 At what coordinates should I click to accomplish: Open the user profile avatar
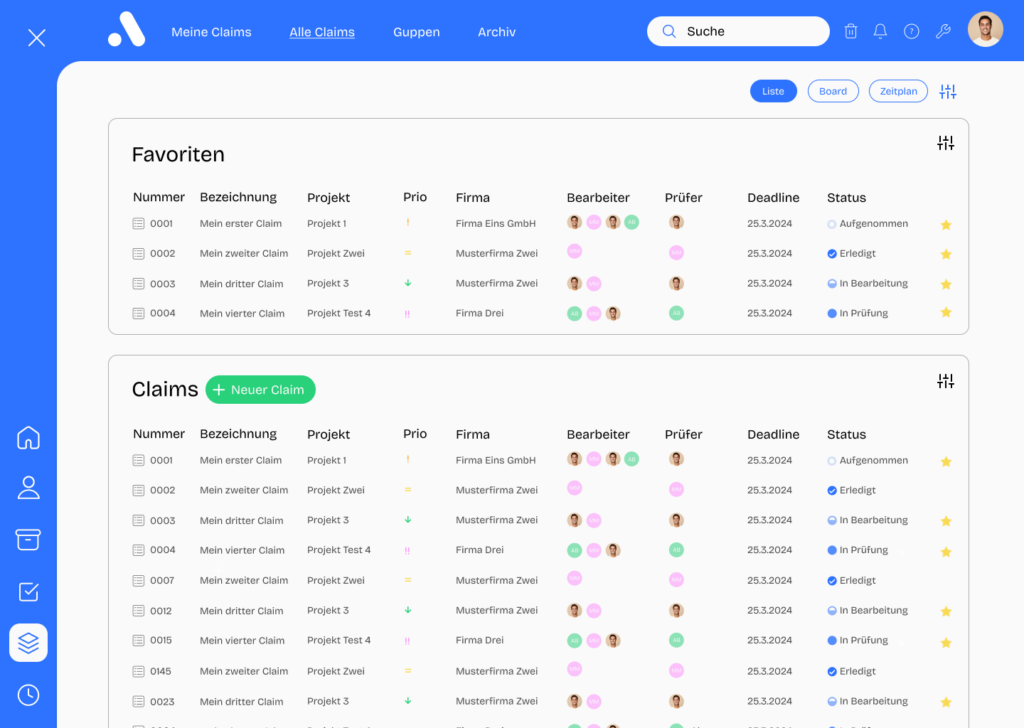[985, 29]
